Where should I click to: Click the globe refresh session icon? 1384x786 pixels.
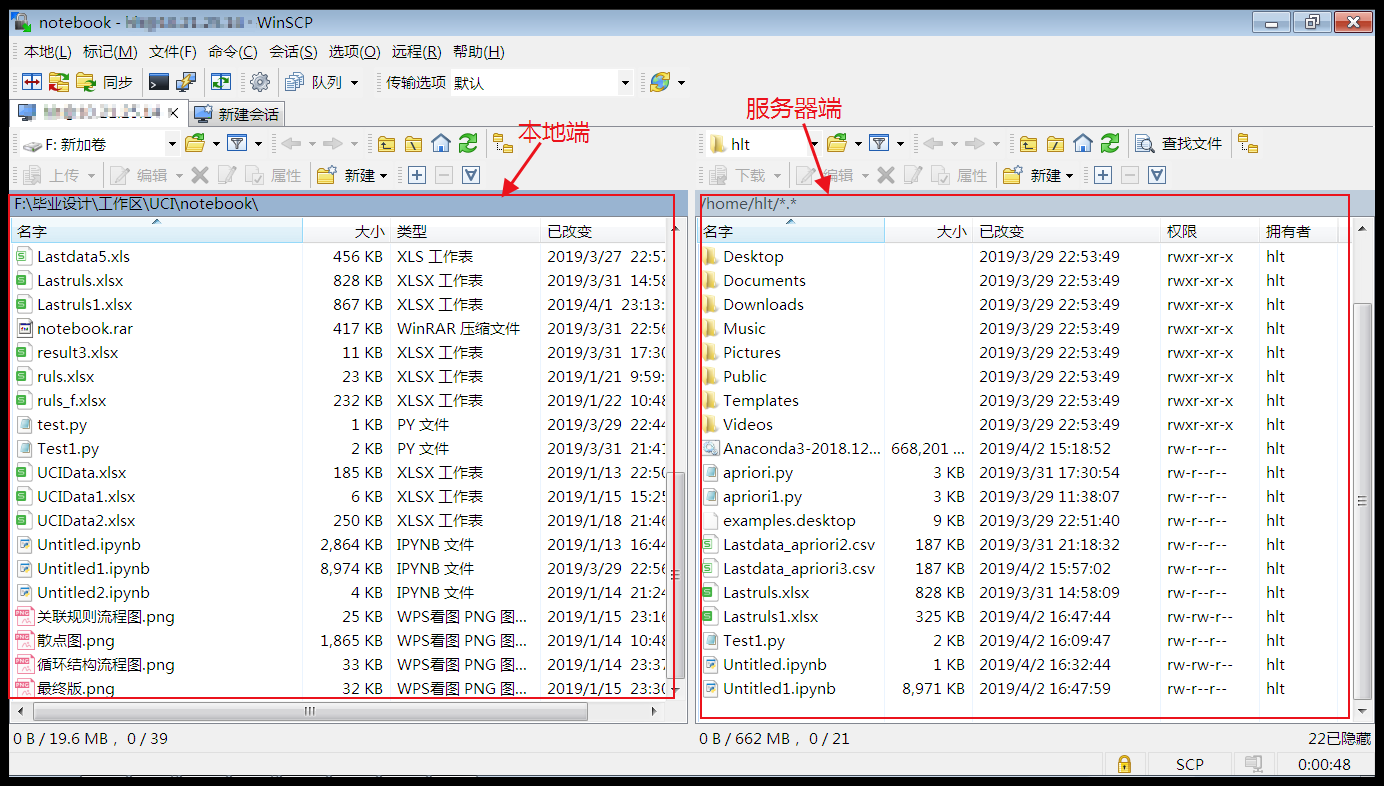click(660, 82)
